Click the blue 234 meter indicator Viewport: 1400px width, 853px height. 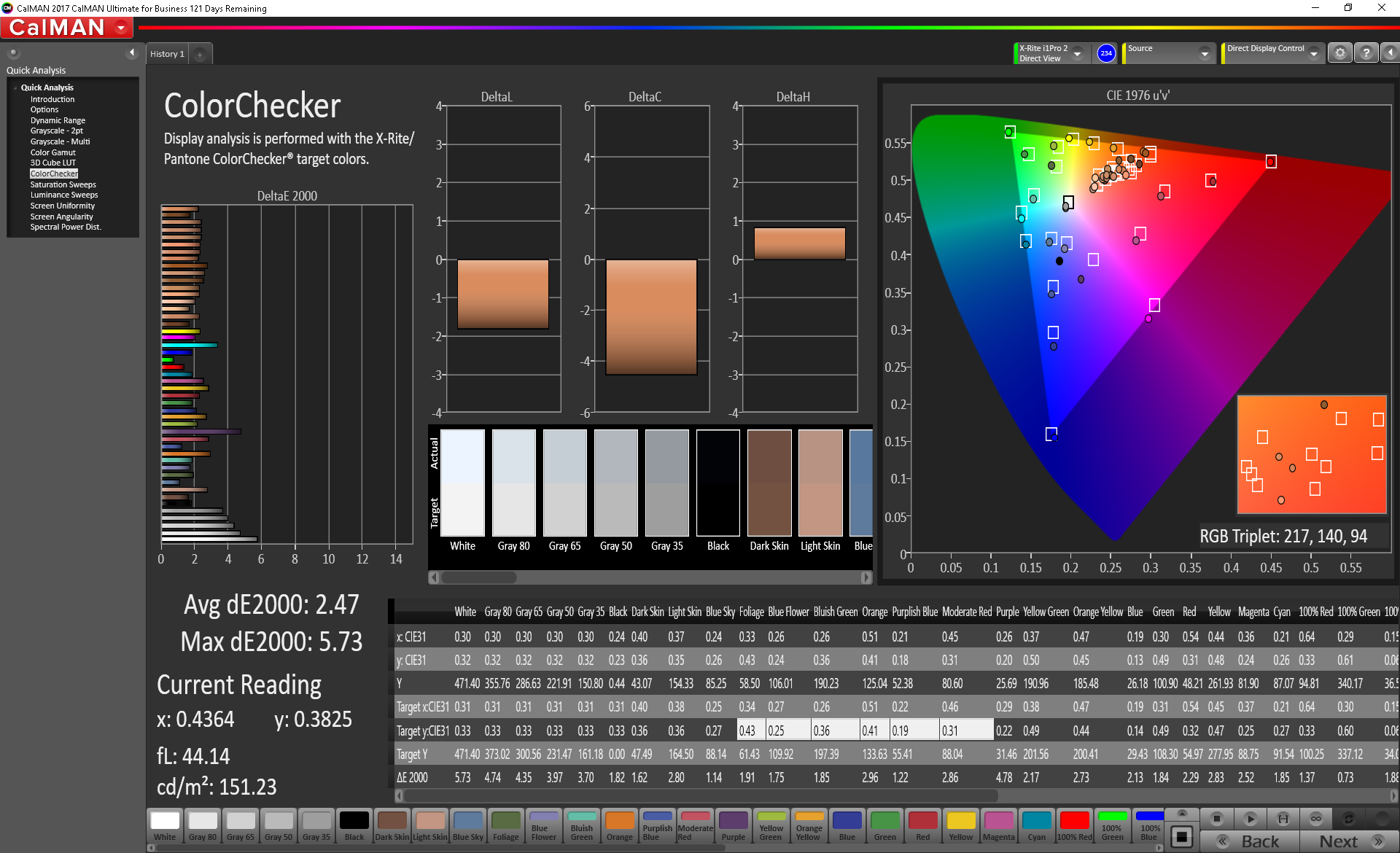point(1106,53)
